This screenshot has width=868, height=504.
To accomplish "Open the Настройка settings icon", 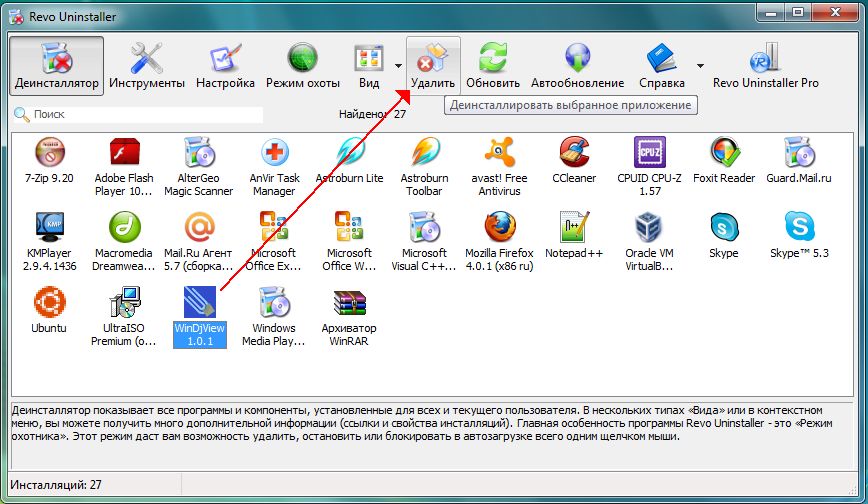I will 225,66.
